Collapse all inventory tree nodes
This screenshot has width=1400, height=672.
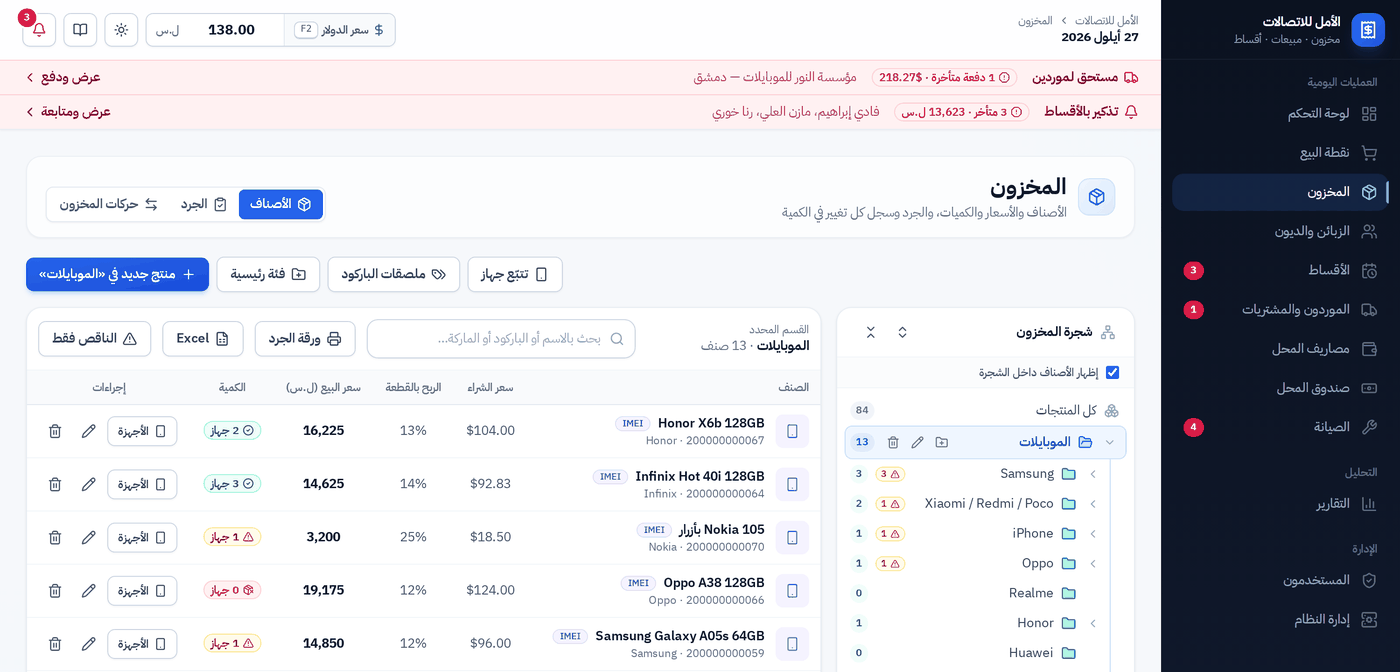(870, 332)
